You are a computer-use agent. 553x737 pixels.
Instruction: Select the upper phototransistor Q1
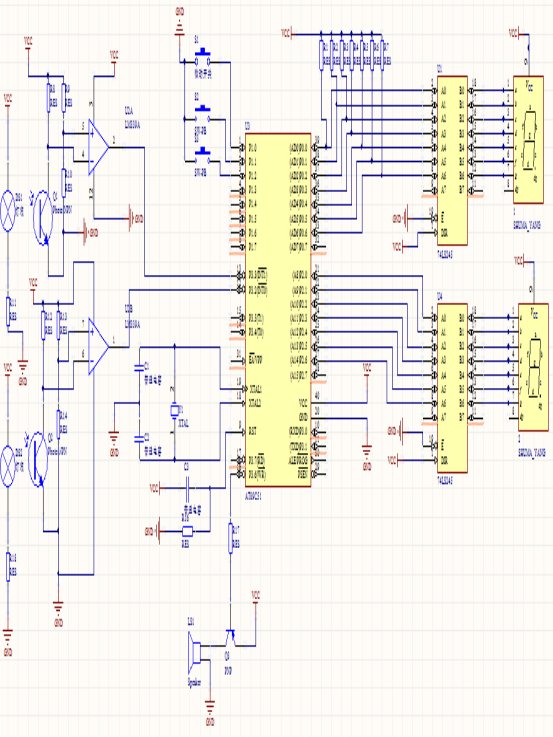[x=43, y=217]
